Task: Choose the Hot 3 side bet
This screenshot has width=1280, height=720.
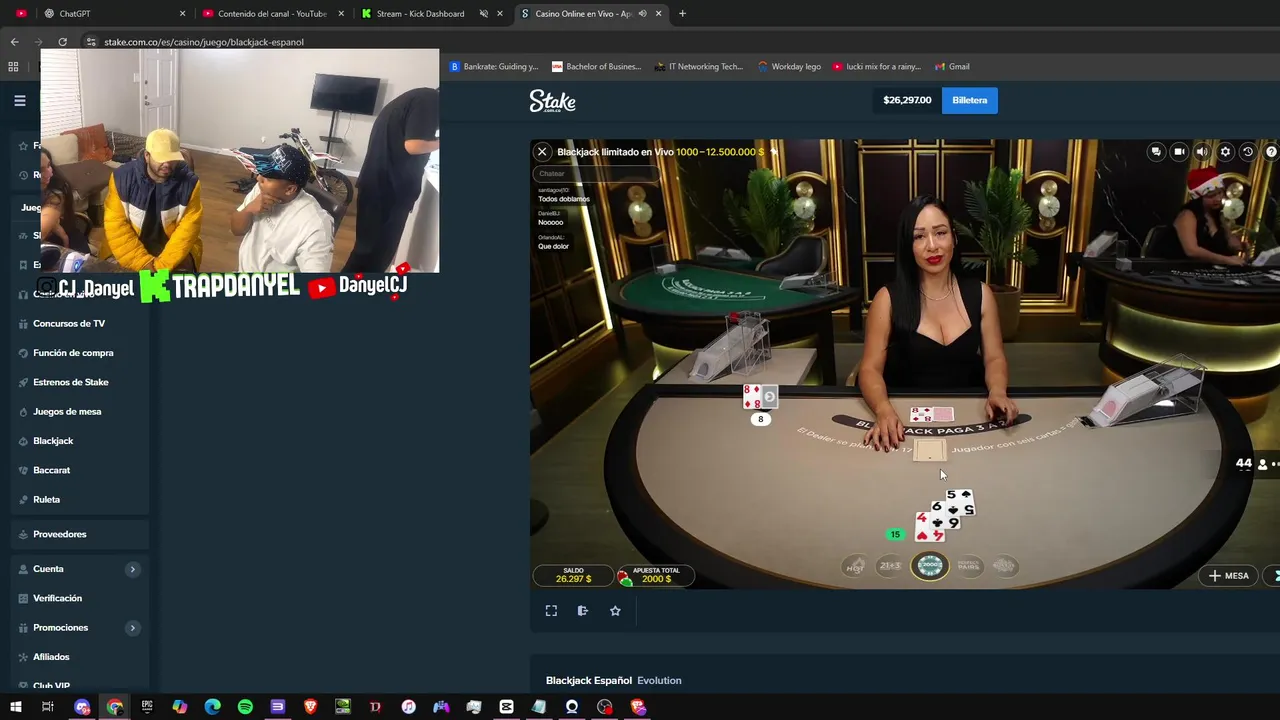Action: (855, 566)
